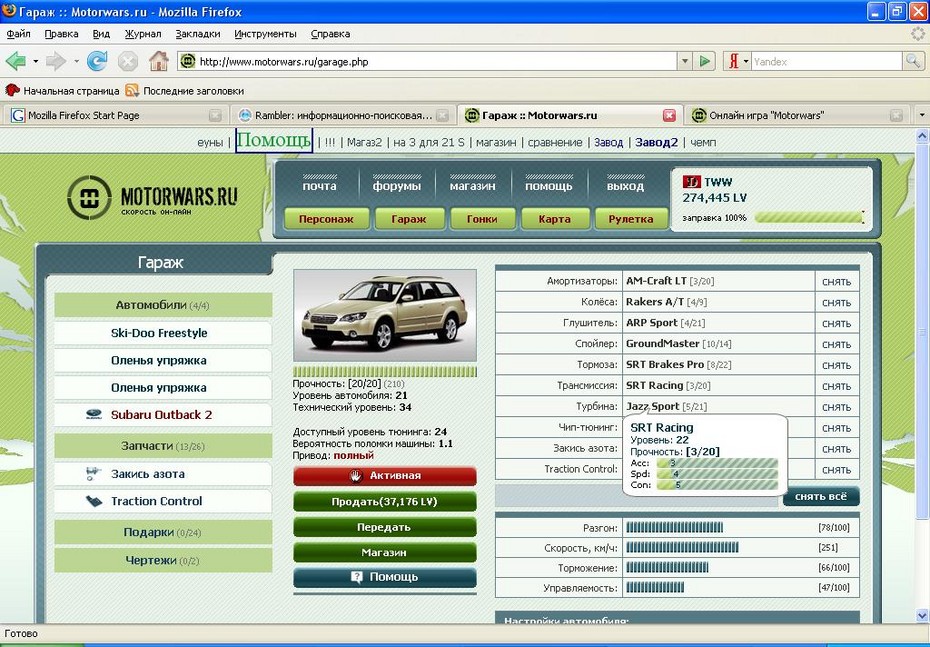Viewport: 930px width, 647px height.
Task: Open the Правка menu
Action: [x=61, y=34]
